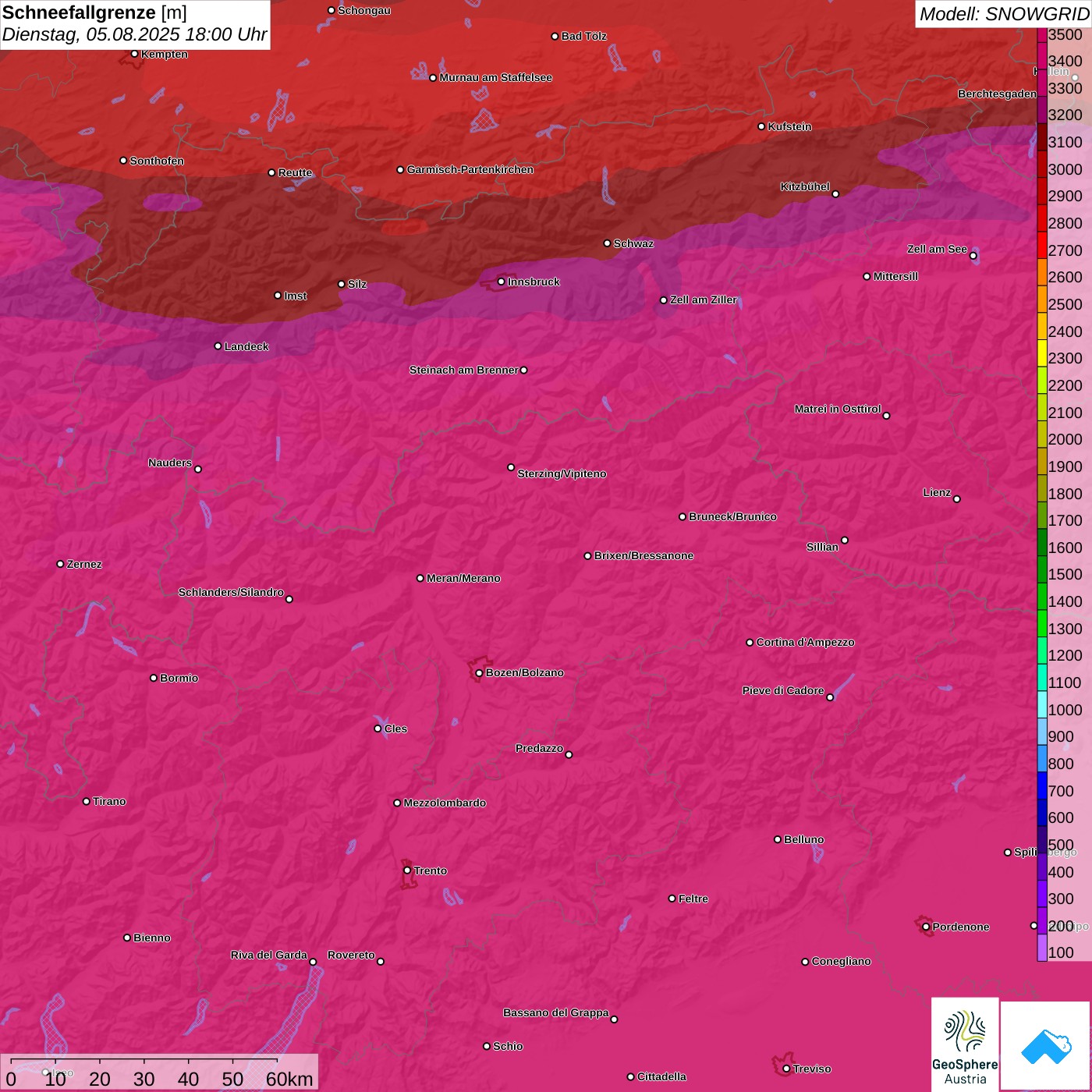Click the Riva del Garda label
This screenshot has height=1092, width=1092.
269,955
